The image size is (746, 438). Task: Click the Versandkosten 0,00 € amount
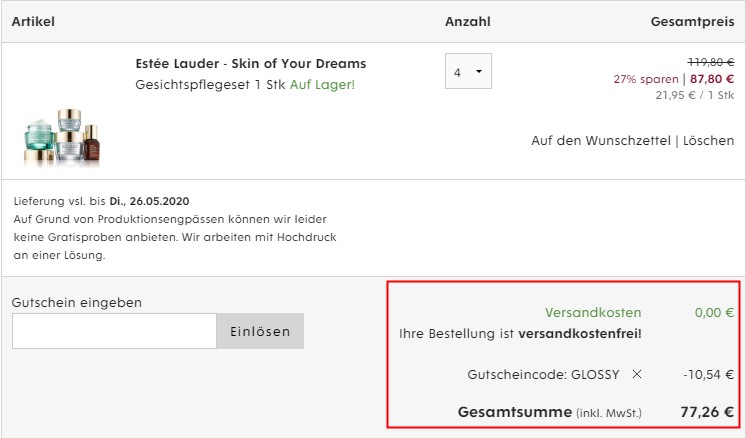(x=714, y=313)
